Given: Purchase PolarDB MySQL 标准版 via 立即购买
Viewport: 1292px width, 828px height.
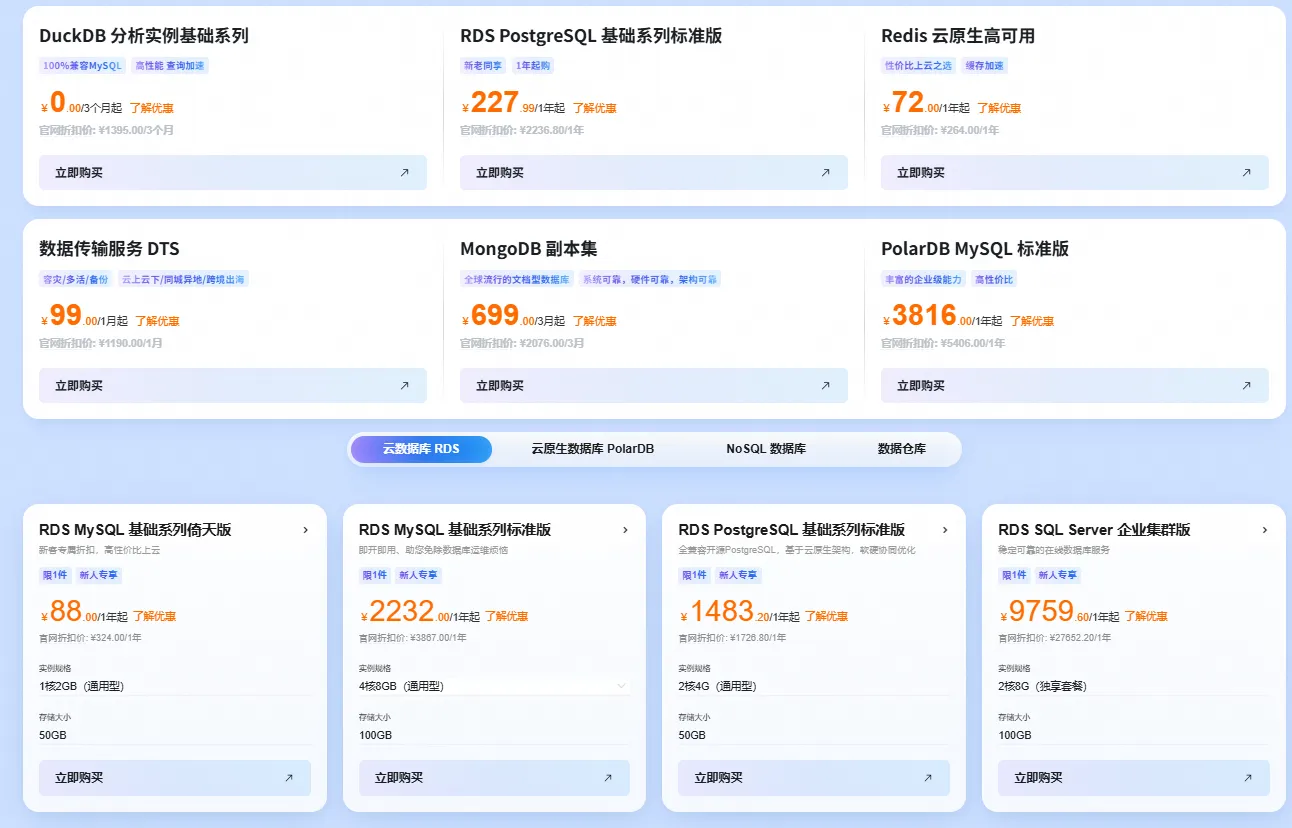Looking at the screenshot, I should pyautogui.click(x=1075, y=385).
